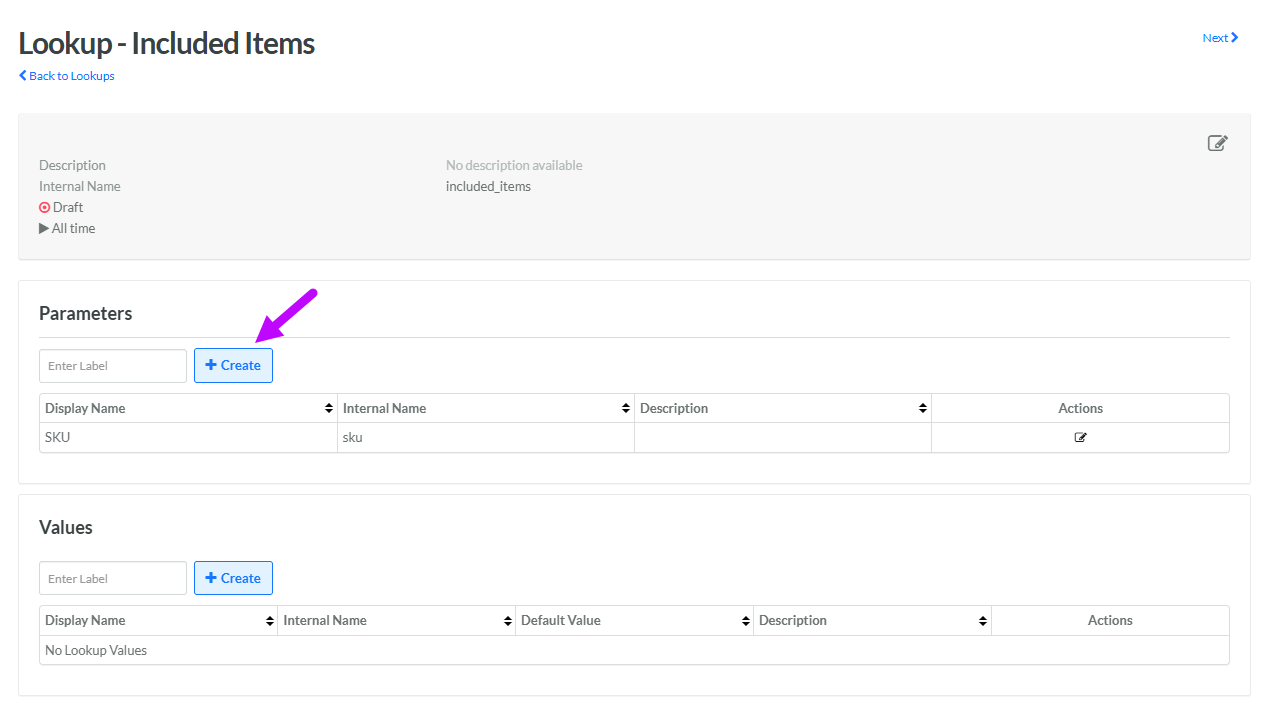Sort Parameters by Display Name sort icon
This screenshot has width=1271, height=705.
click(x=329, y=409)
